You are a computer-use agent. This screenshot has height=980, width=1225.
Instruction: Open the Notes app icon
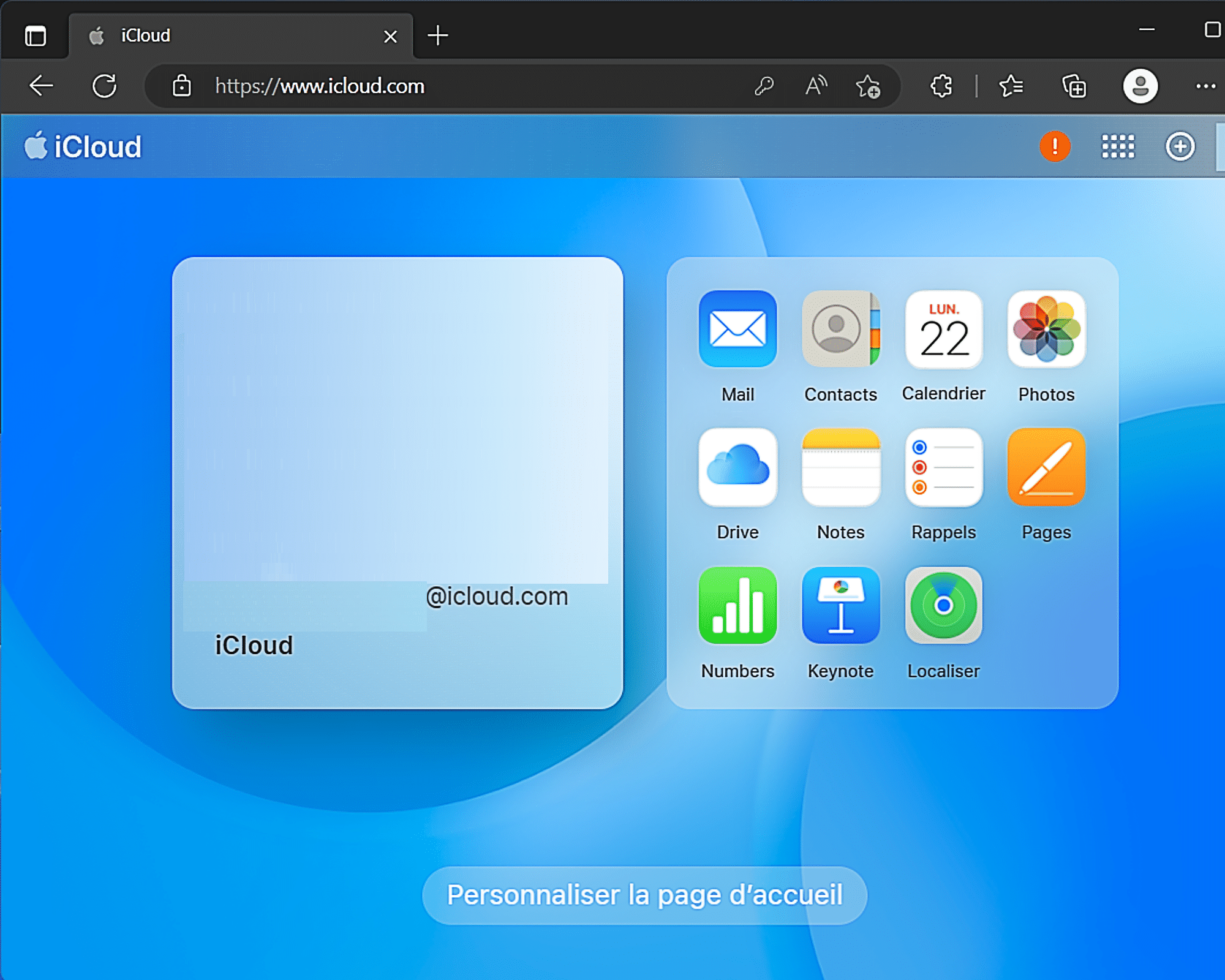click(840, 467)
